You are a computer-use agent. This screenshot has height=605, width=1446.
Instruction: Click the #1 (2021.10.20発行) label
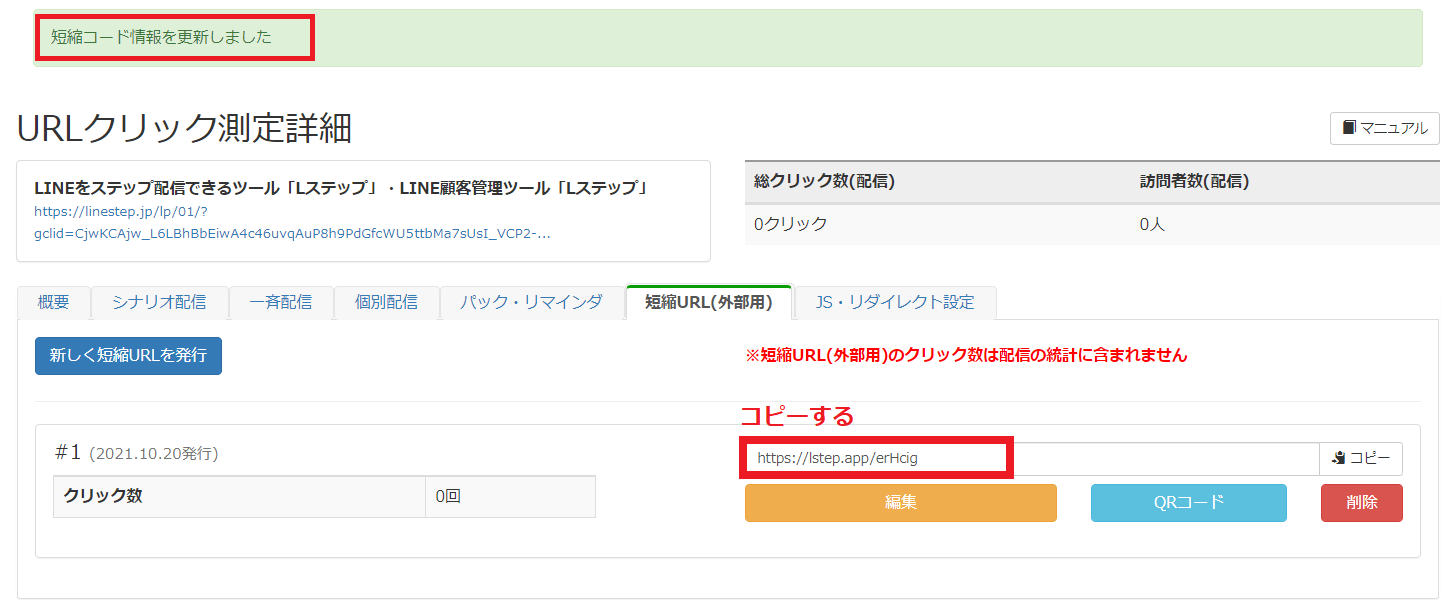(136, 453)
